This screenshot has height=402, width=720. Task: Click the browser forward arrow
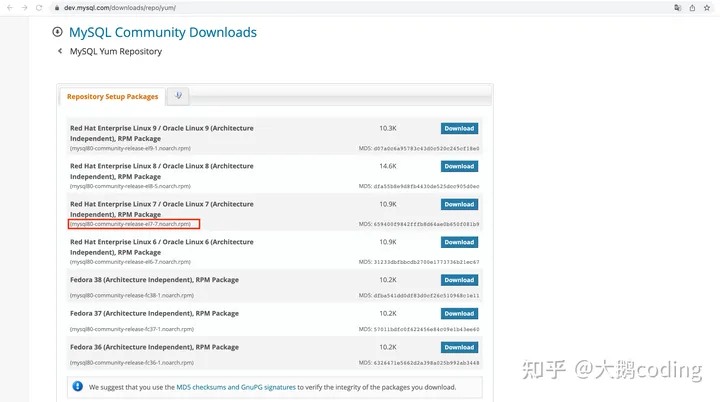point(24,7)
